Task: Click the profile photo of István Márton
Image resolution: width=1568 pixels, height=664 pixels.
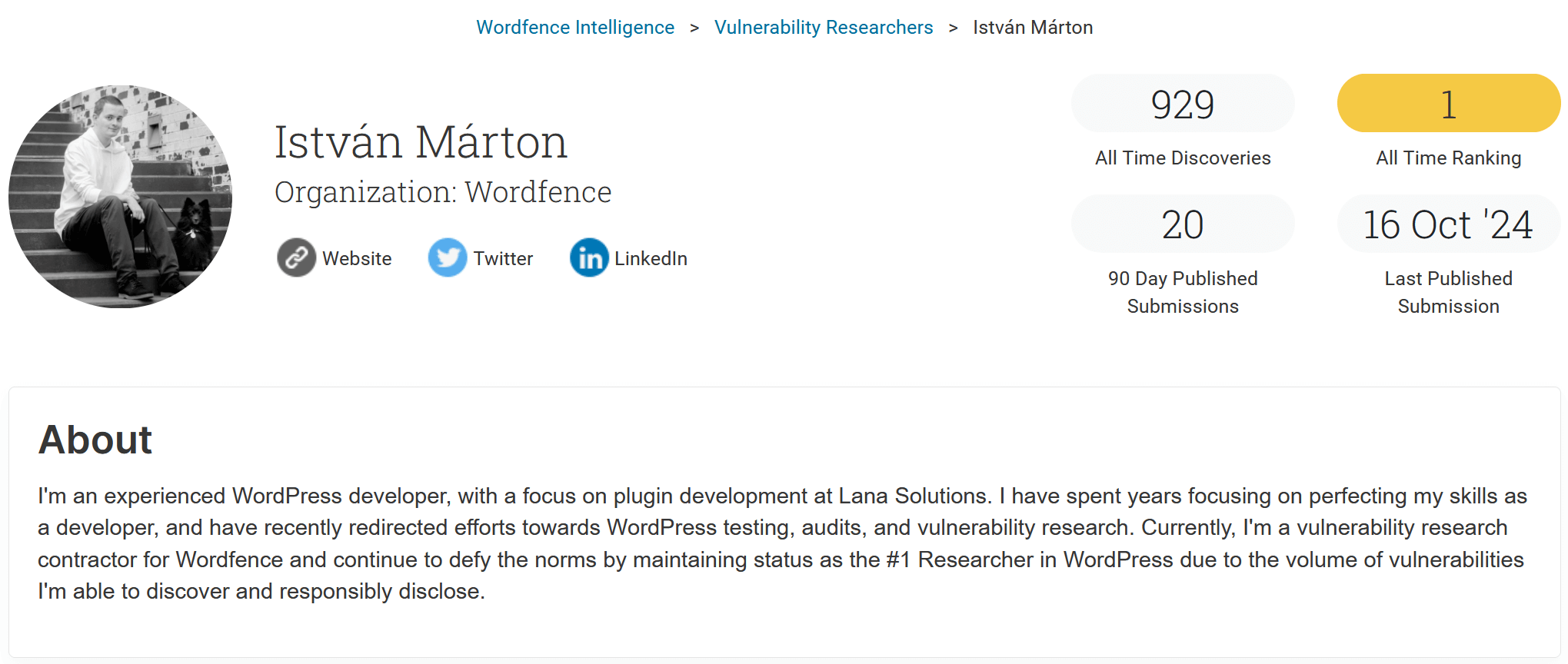Action: pyautogui.click(x=120, y=196)
